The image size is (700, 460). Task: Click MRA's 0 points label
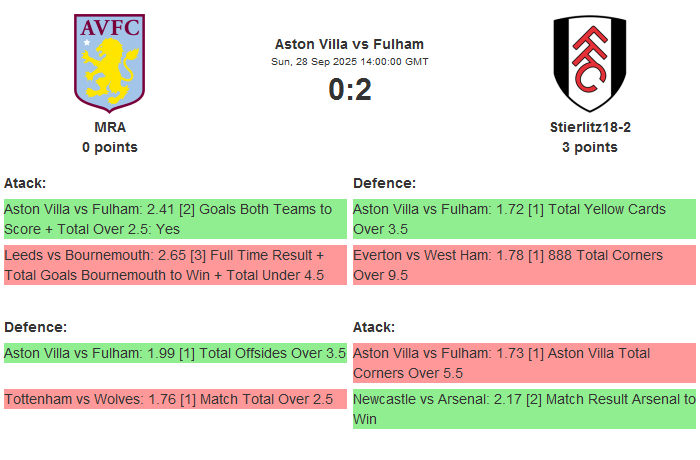coord(110,147)
